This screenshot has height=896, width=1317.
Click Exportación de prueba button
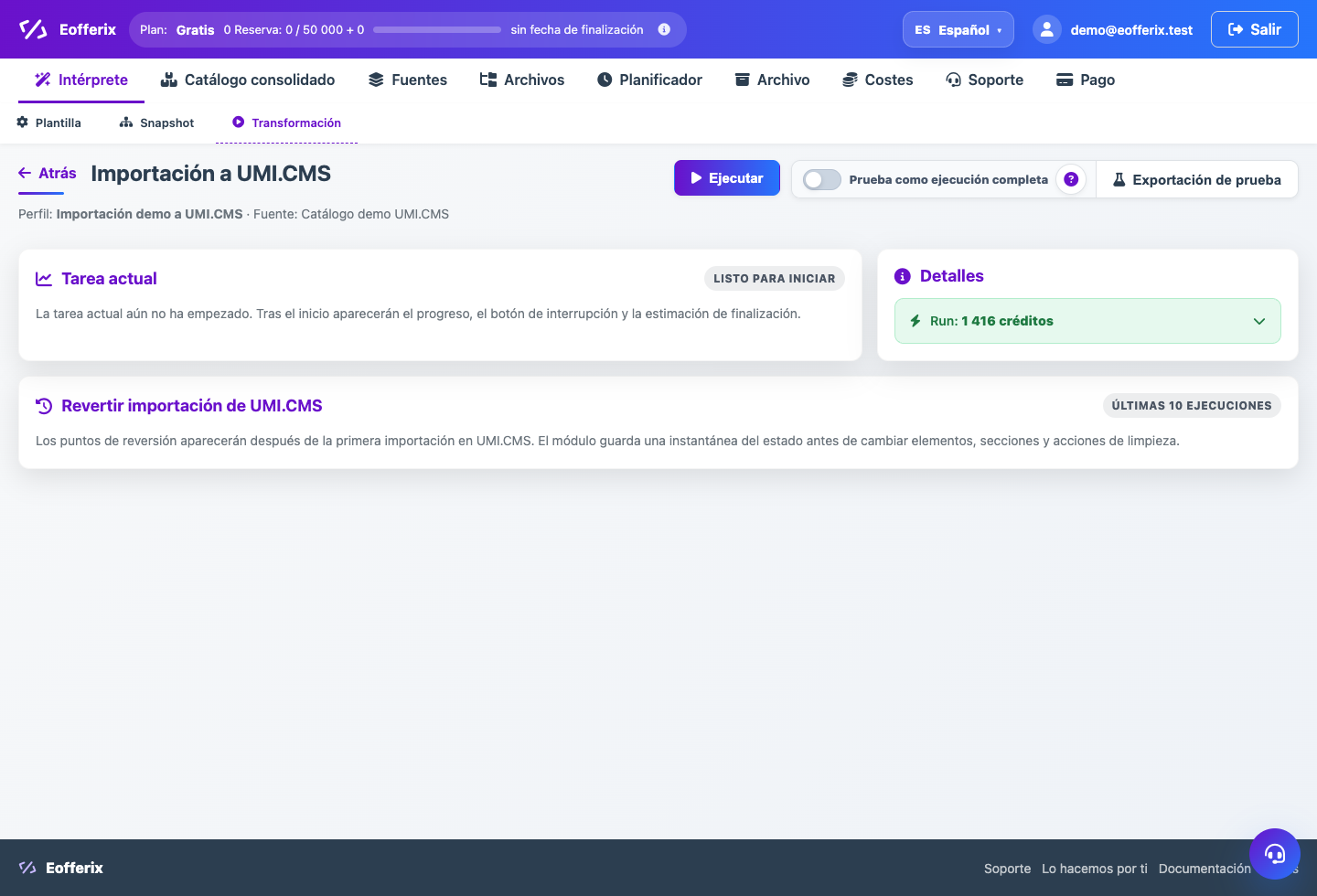(1197, 179)
